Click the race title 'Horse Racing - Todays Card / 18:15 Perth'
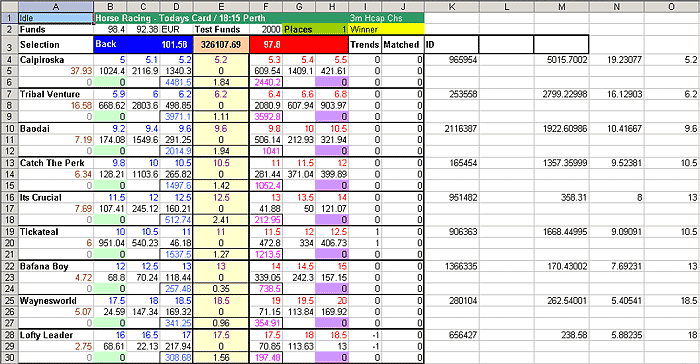Screen dimensions: 700x364 click(180, 18)
